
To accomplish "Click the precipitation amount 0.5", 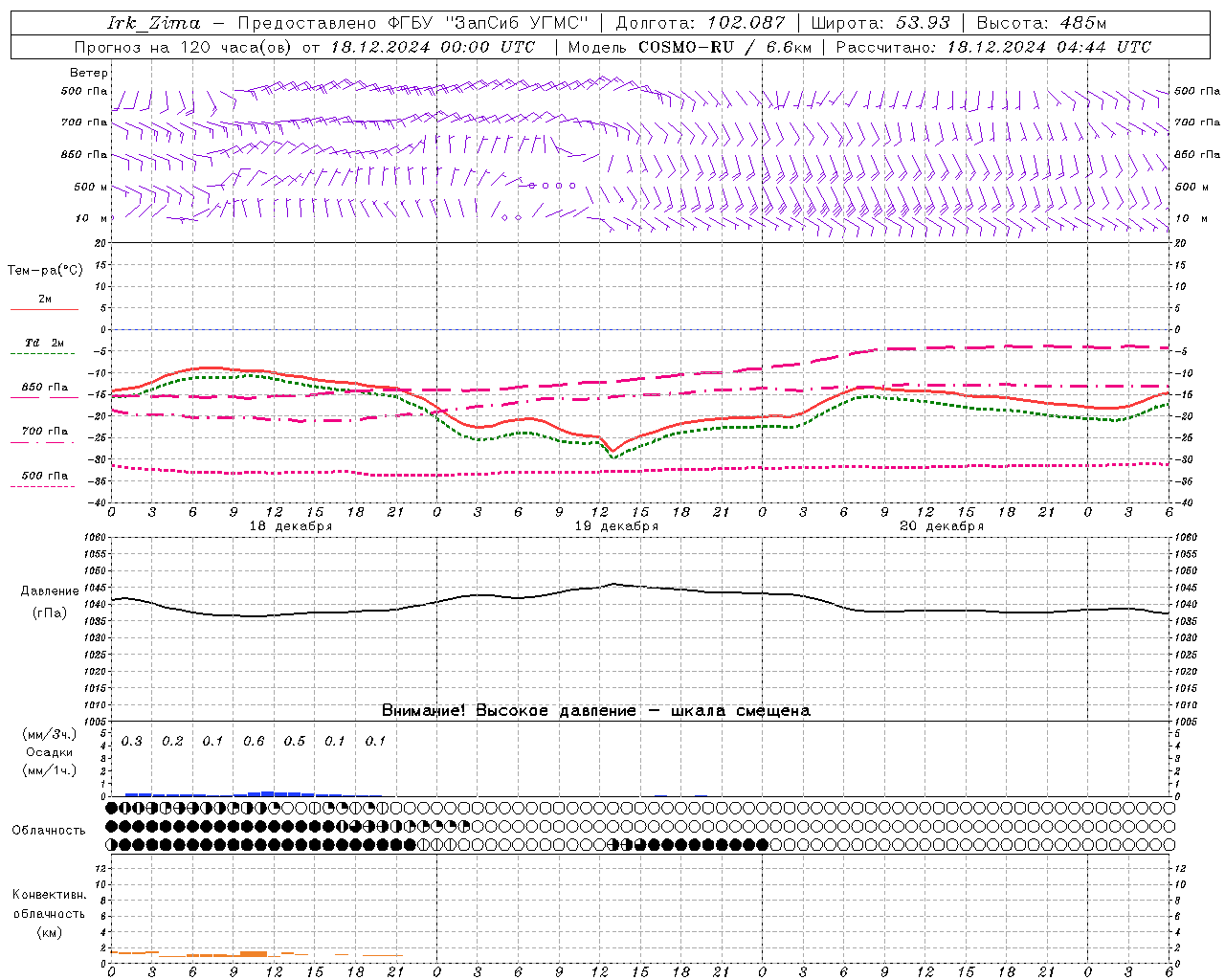I will point(295,742).
